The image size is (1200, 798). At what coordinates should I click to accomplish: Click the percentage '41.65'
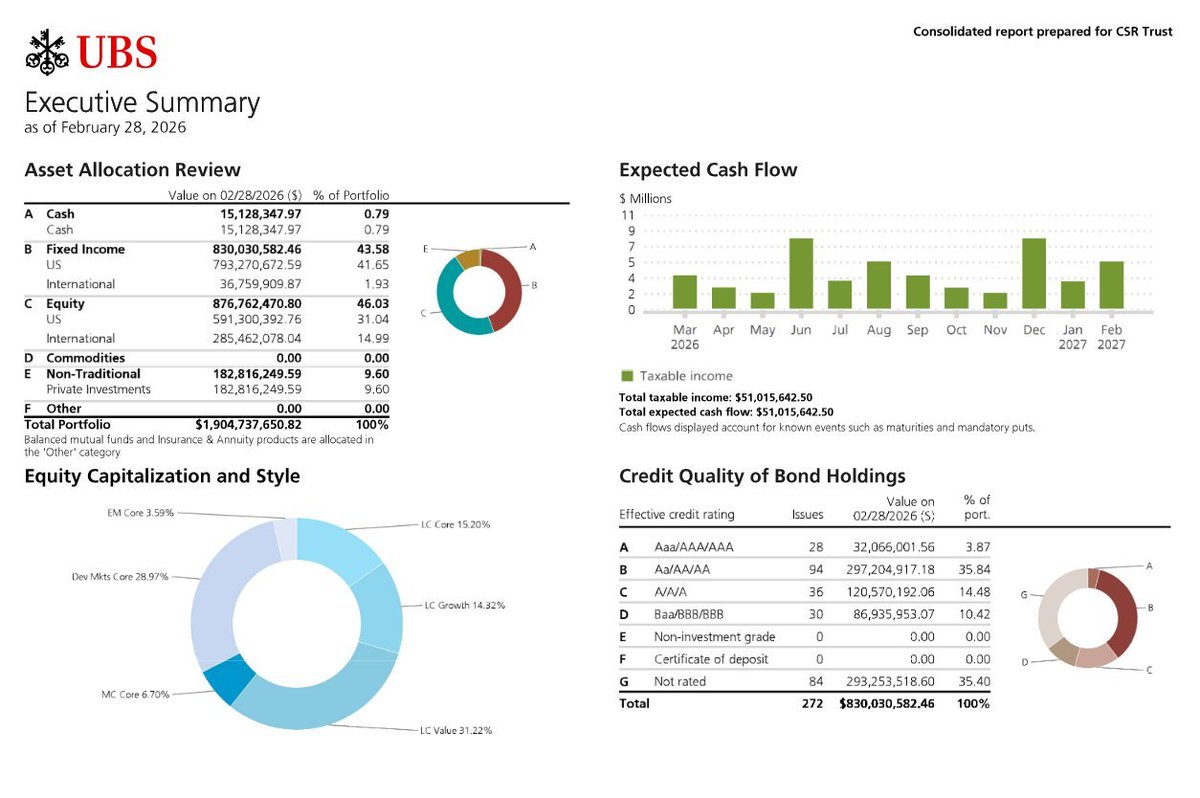[375, 265]
